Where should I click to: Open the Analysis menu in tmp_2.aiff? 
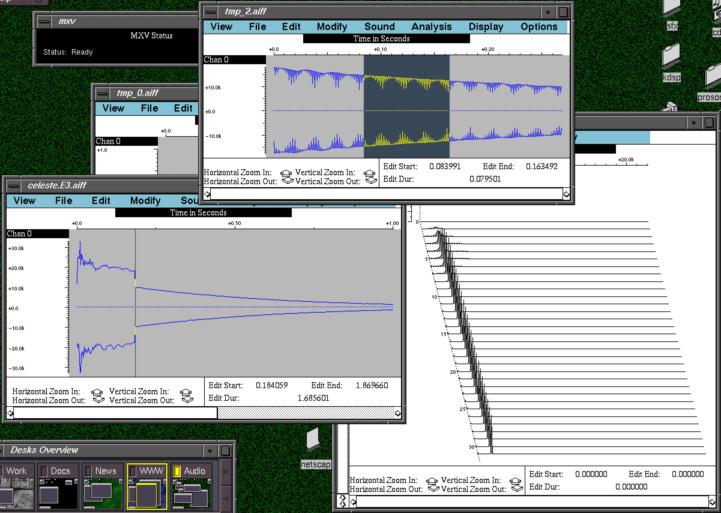tap(431, 27)
